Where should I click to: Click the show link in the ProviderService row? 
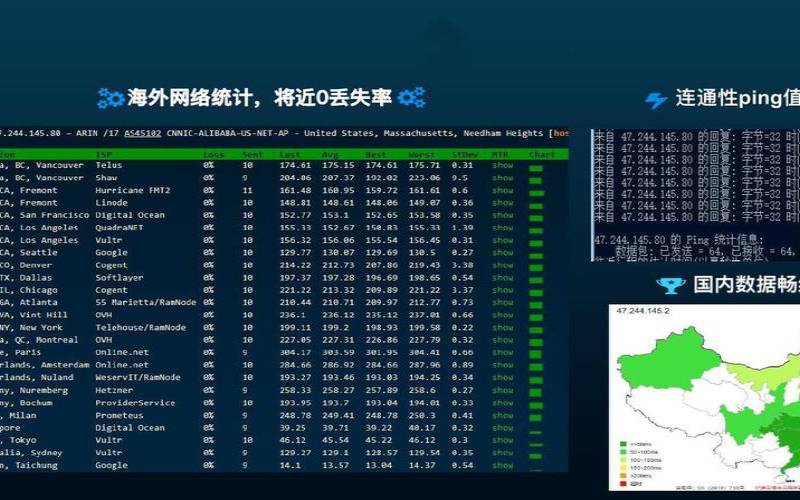tap(503, 403)
